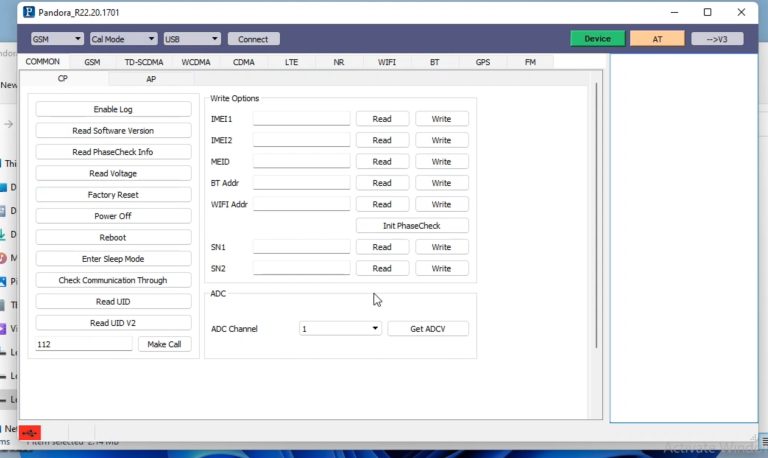
Task: Click Factory Reset button
Action: (113, 194)
